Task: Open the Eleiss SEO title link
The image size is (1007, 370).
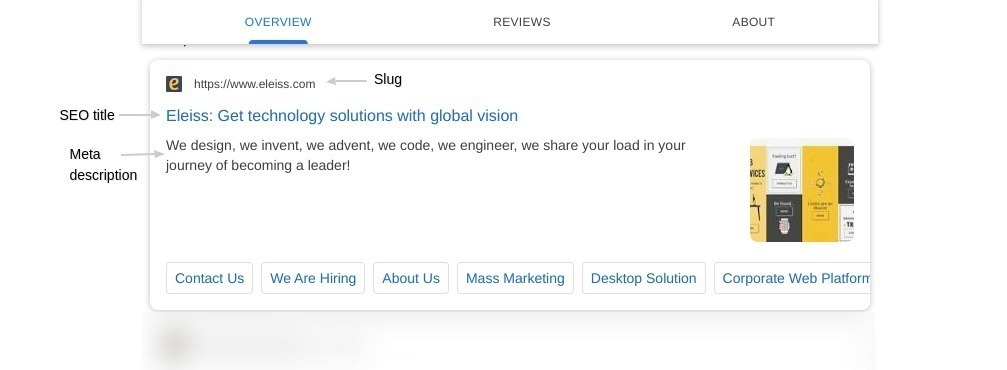Action: click(x=342, y=116)
